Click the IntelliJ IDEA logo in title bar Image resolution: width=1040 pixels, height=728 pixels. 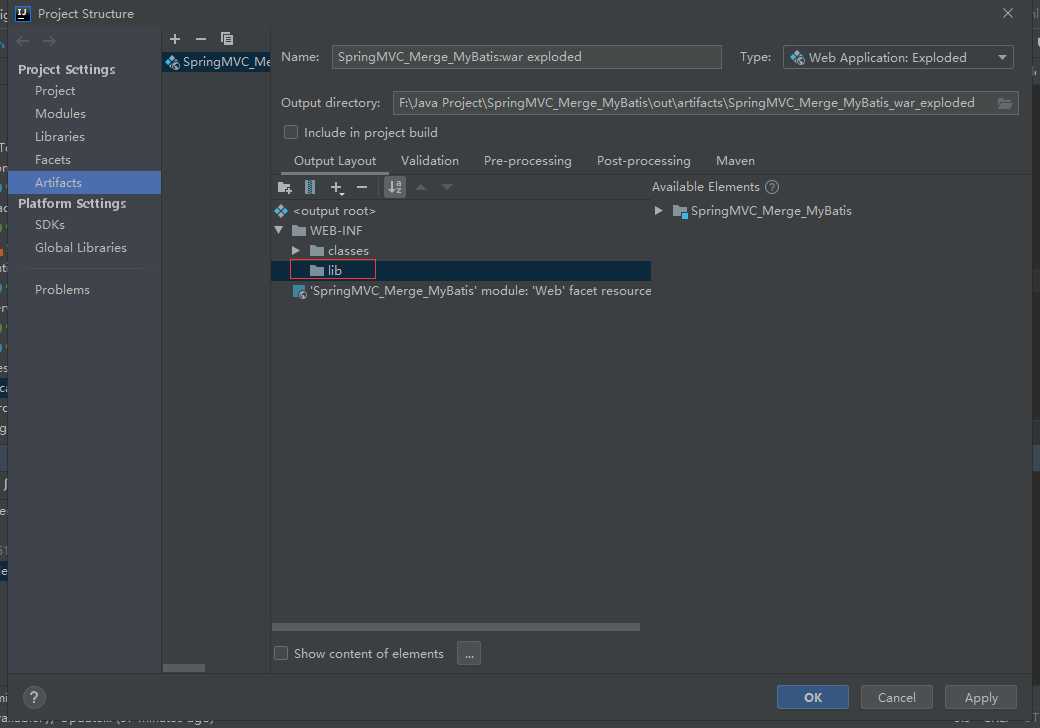pyautogui.click(x=23, y=13)
